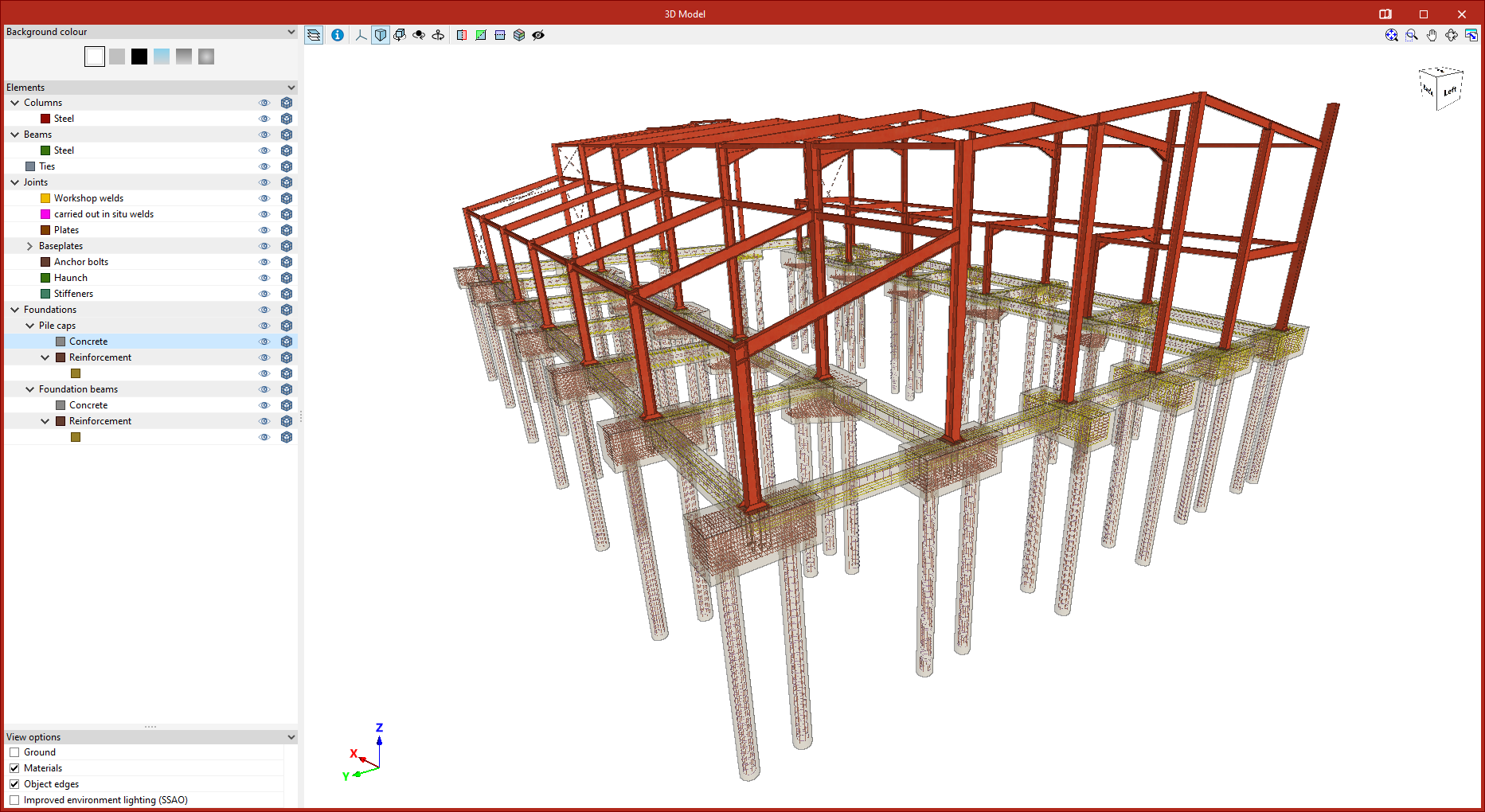Screen dimensions: 1485x812
Task: Click the cube with rotation arrow icon
Action: (400, 35)
